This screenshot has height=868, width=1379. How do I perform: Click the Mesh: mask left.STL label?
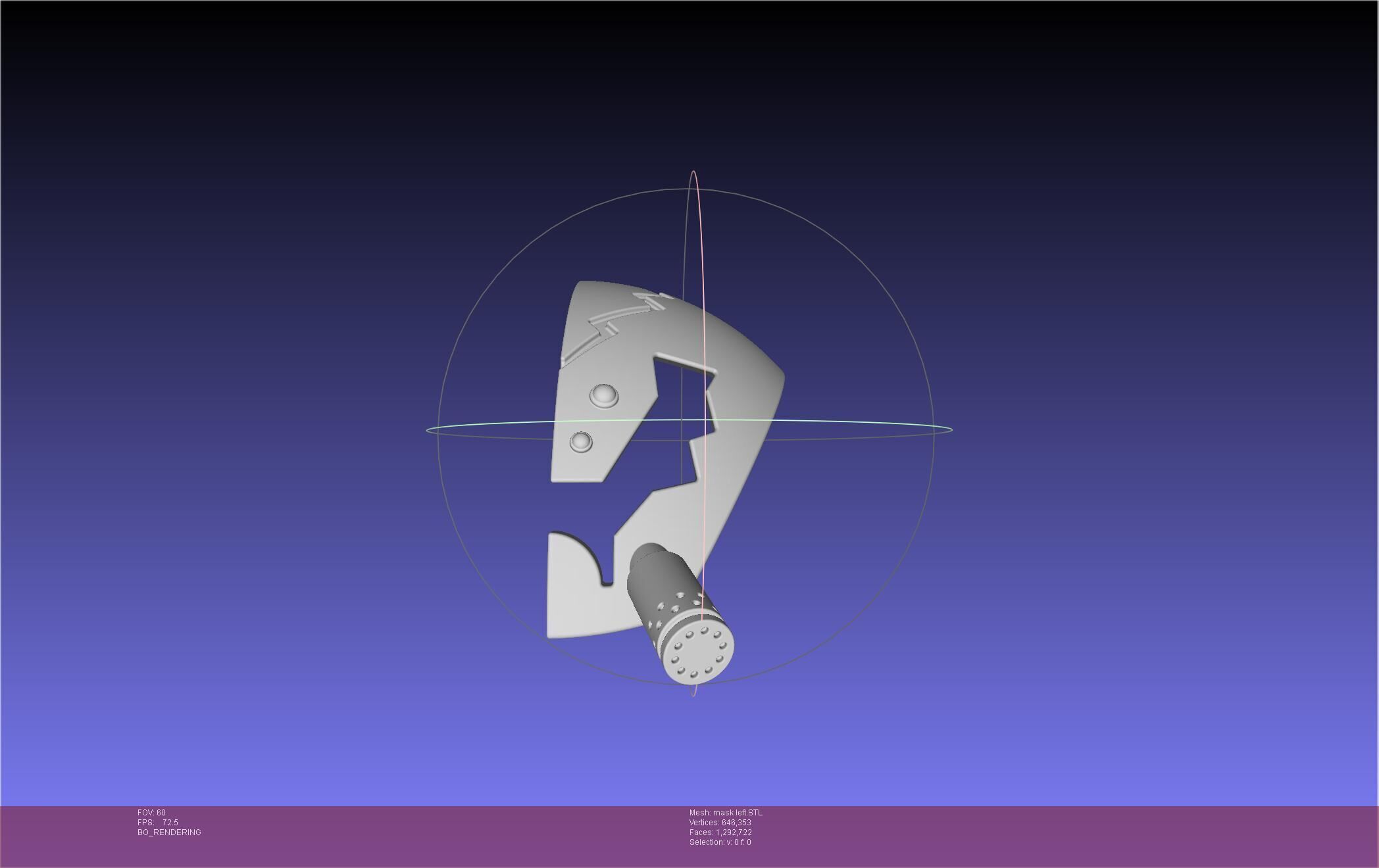[x=726, y=813]
